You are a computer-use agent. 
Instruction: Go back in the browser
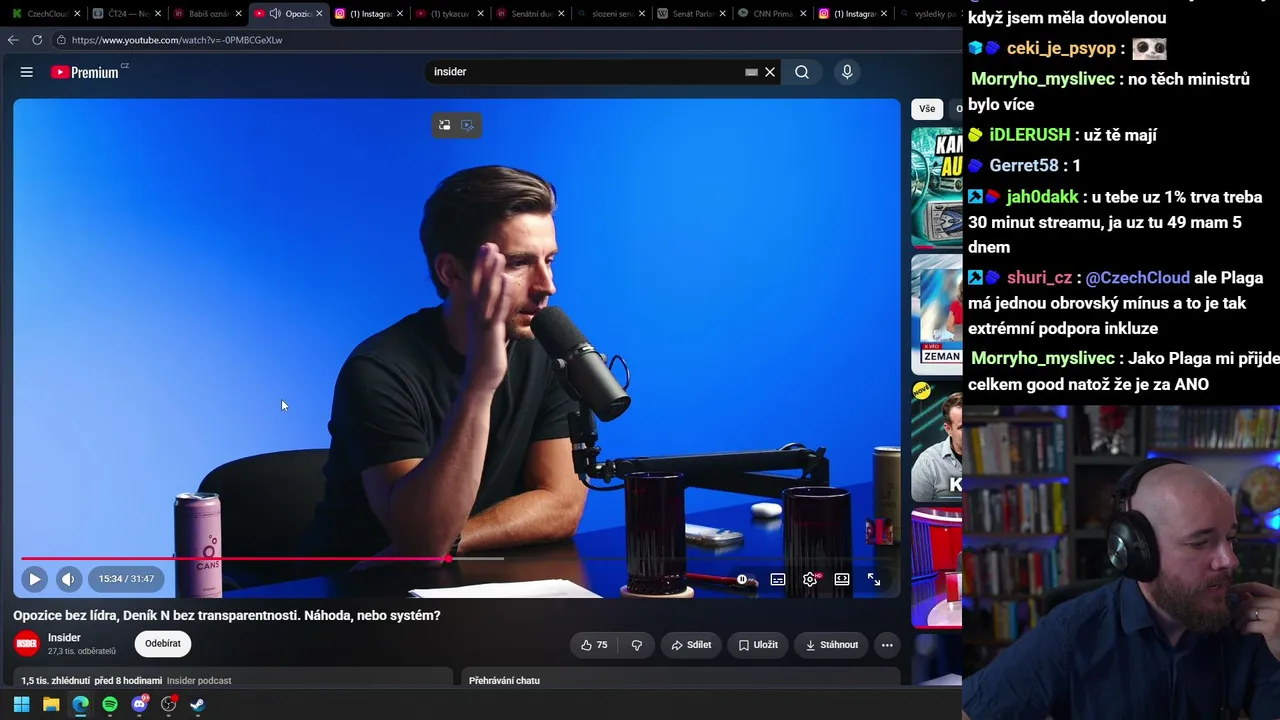pyautogui.click(x=13, y=40)
